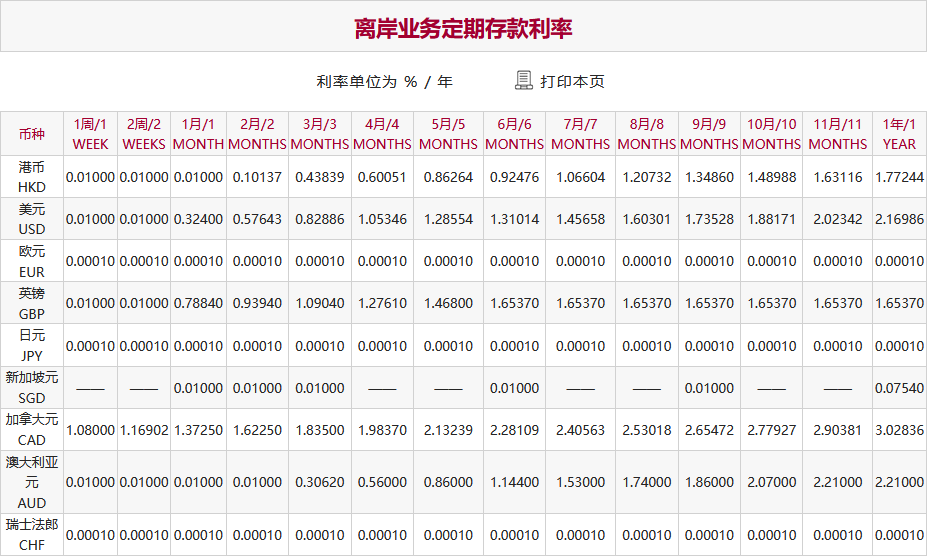Open the 打印本页 print link
Screen dimensions: 928x556
click(x=572, y=81)
